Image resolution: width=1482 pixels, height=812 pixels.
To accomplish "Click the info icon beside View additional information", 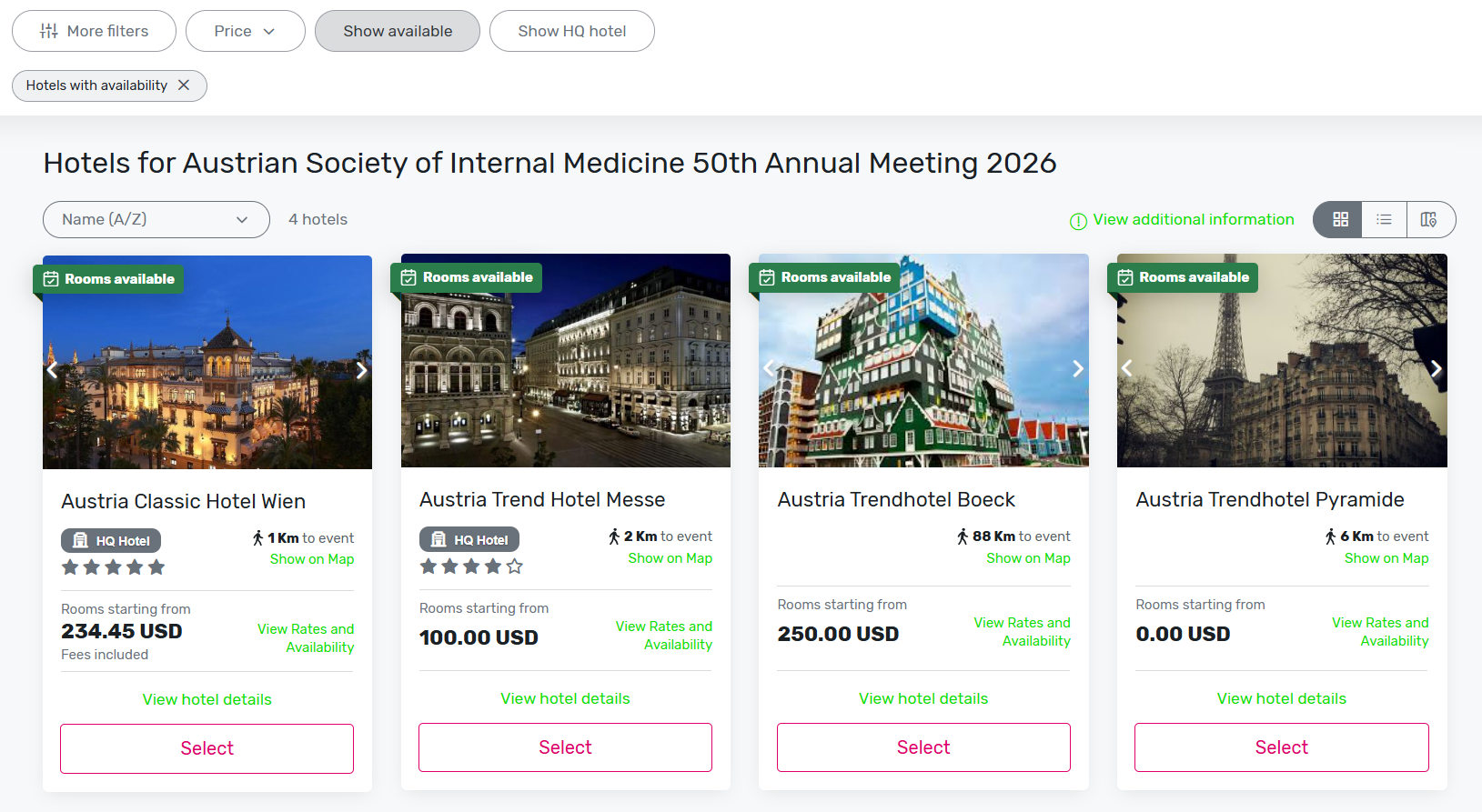I will click(x=1078, y=221).
